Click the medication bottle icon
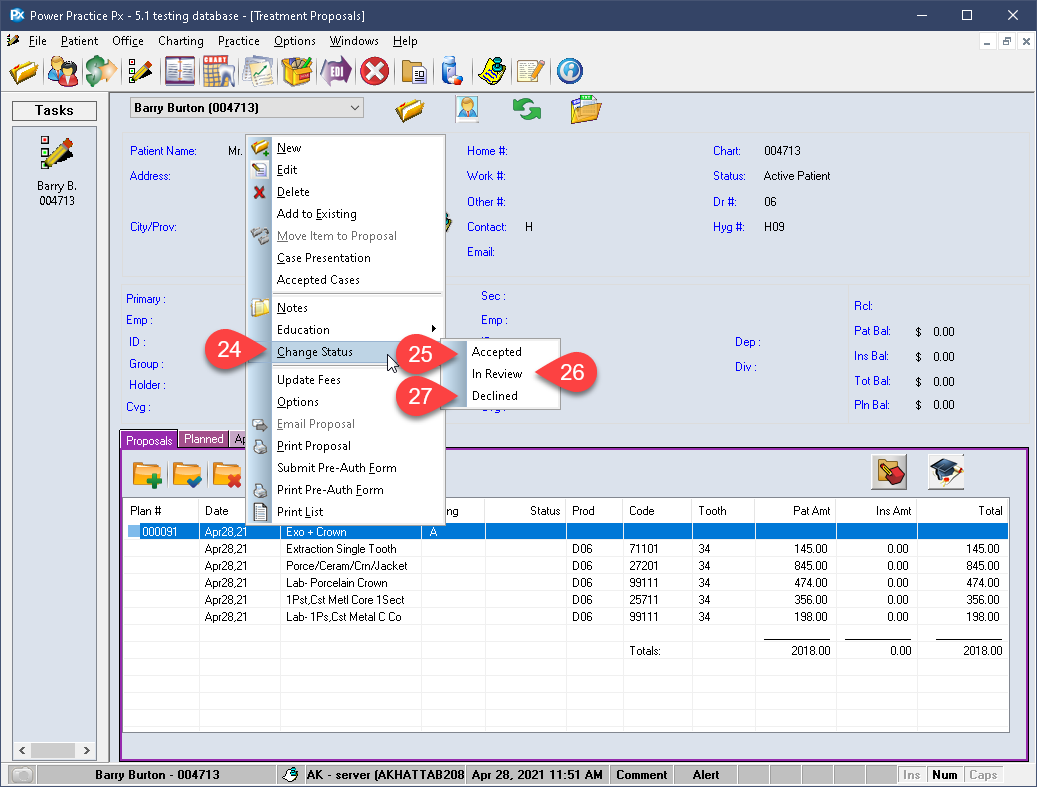The image size is (1037, 787). (452, 71)
